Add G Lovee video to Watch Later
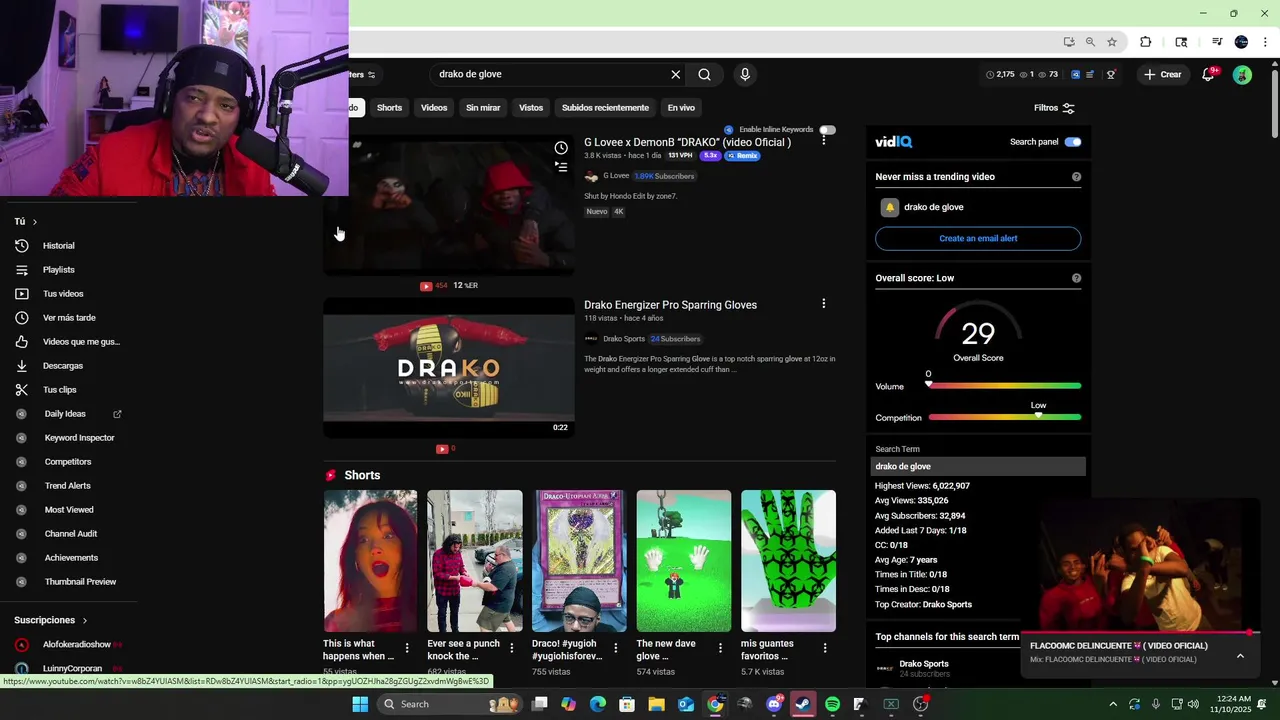 coord(561,148)
